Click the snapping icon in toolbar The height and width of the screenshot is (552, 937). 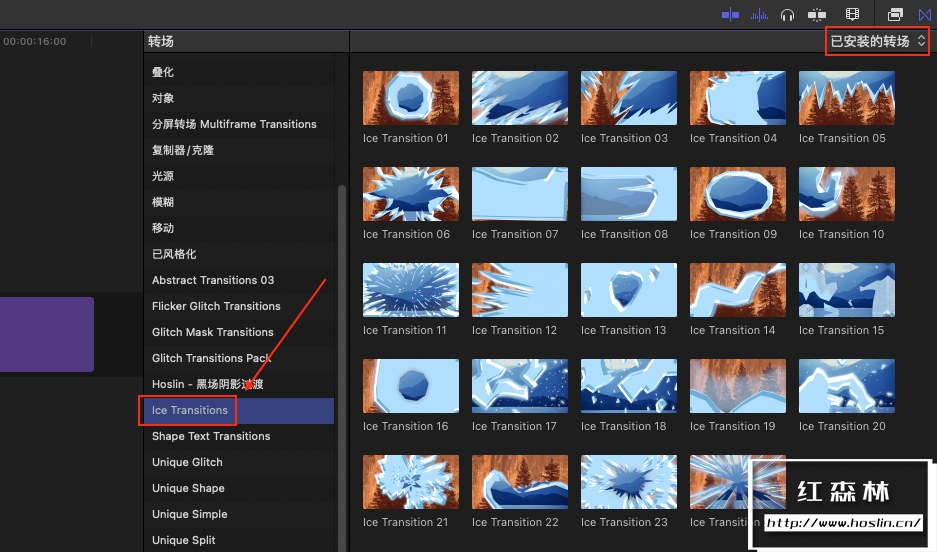pyautogui.click(x=817, y=14)
